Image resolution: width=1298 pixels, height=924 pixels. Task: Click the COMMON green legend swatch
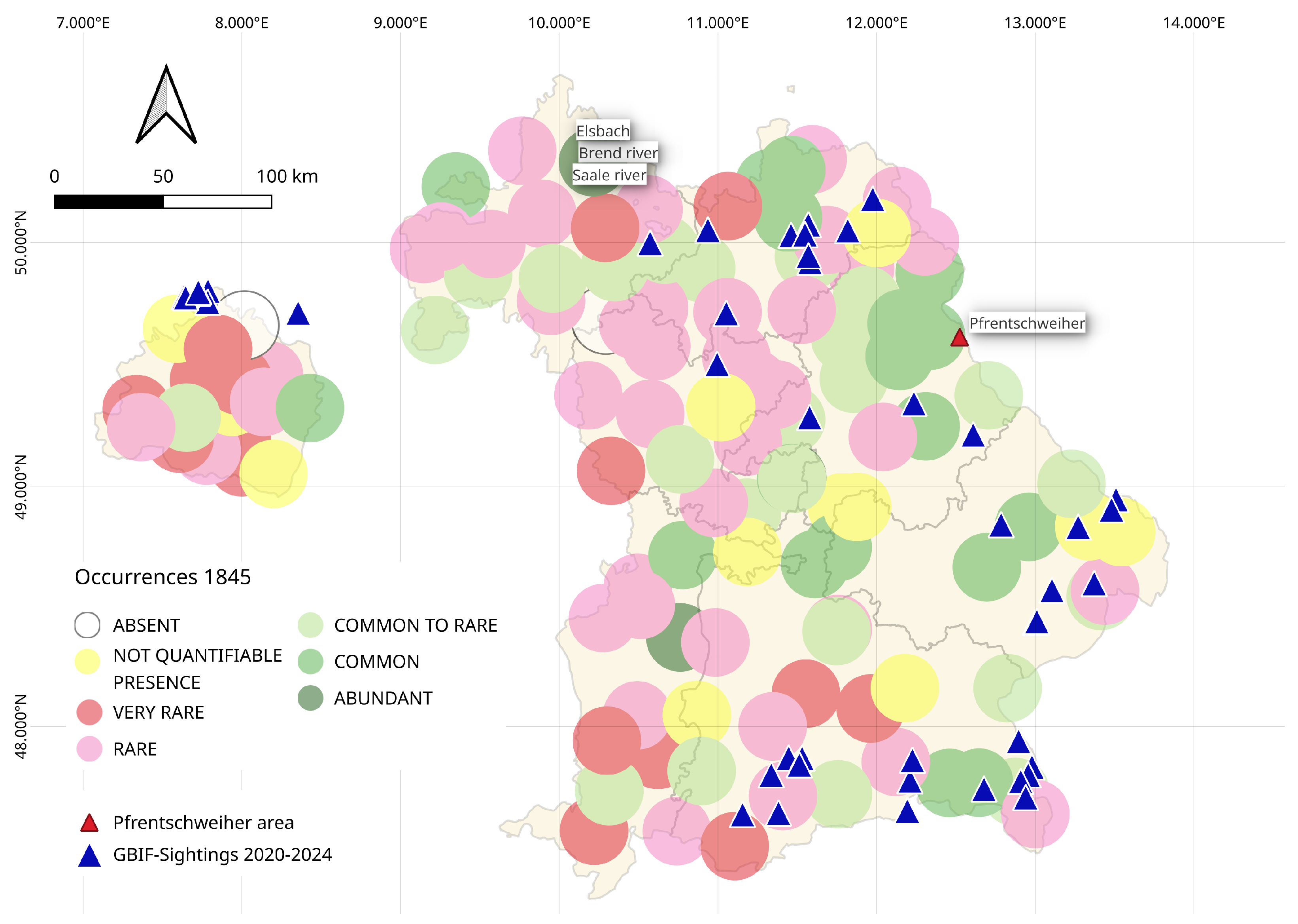(x=311, y=661)
